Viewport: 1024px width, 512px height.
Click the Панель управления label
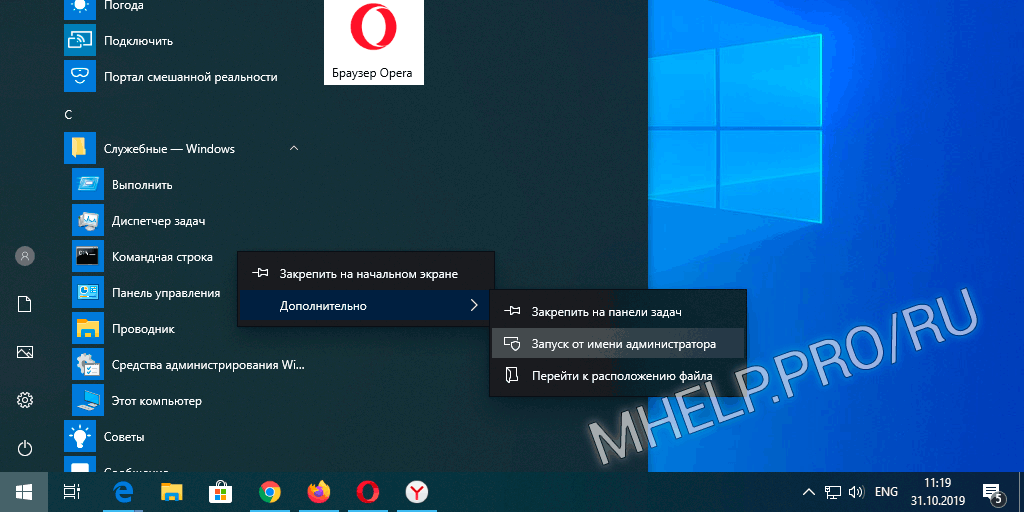tap(166, 293)
